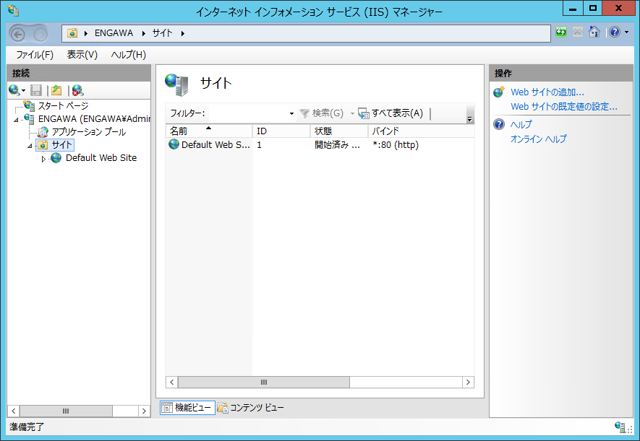Click the add website globe icon in 操作 pane

(x=499, y=92)
